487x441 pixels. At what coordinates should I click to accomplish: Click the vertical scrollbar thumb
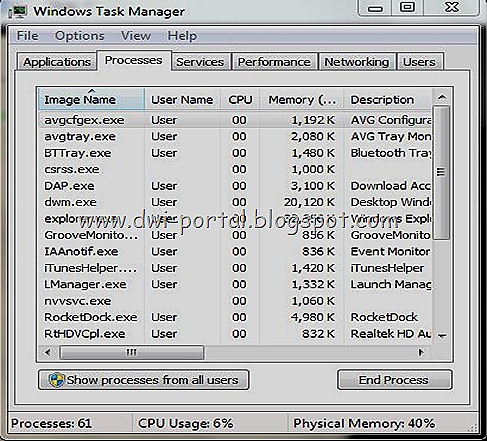click(441, 172)
